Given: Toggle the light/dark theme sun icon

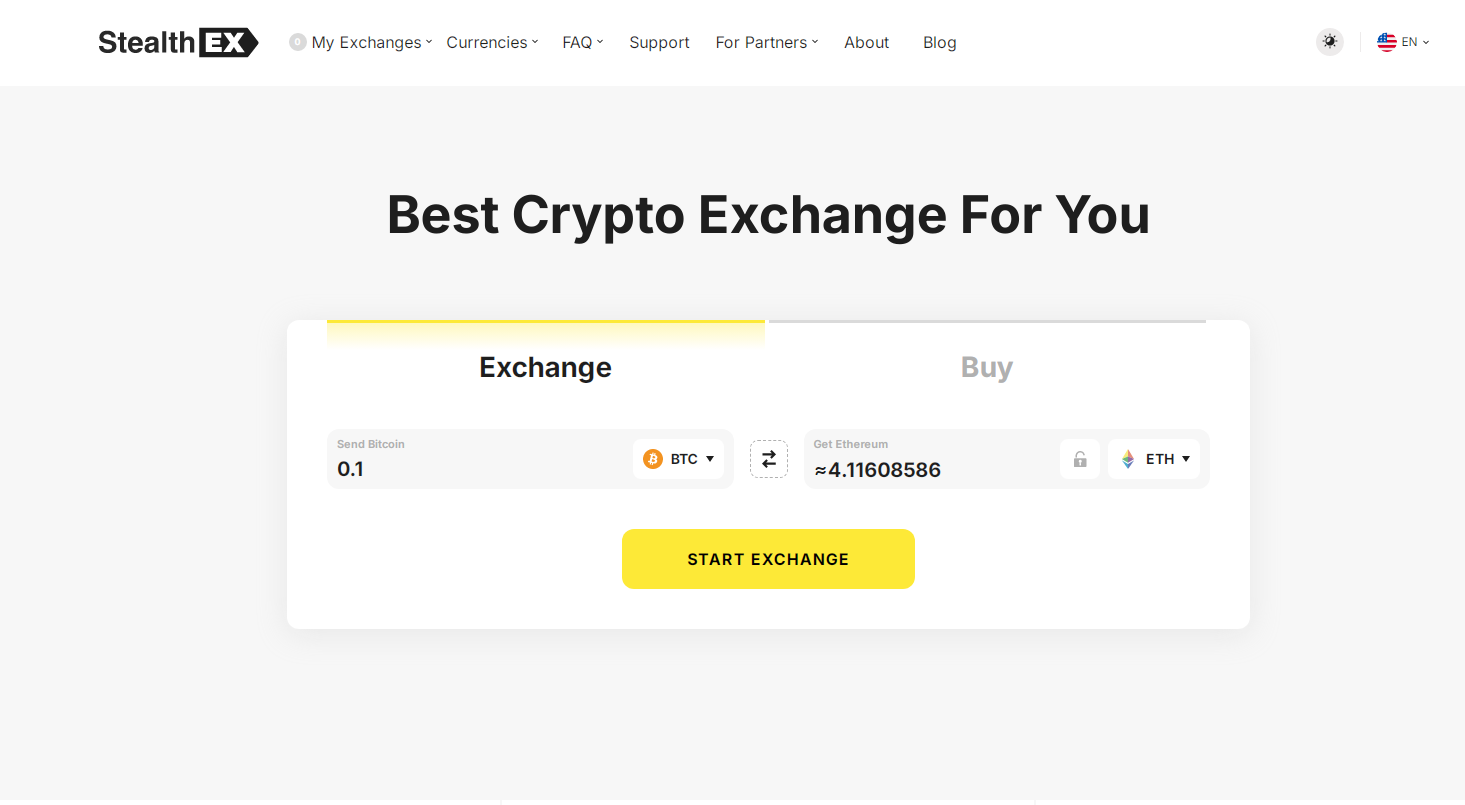Looking at the screenshot, I should pyautogui.click(x=1329, y=42).
